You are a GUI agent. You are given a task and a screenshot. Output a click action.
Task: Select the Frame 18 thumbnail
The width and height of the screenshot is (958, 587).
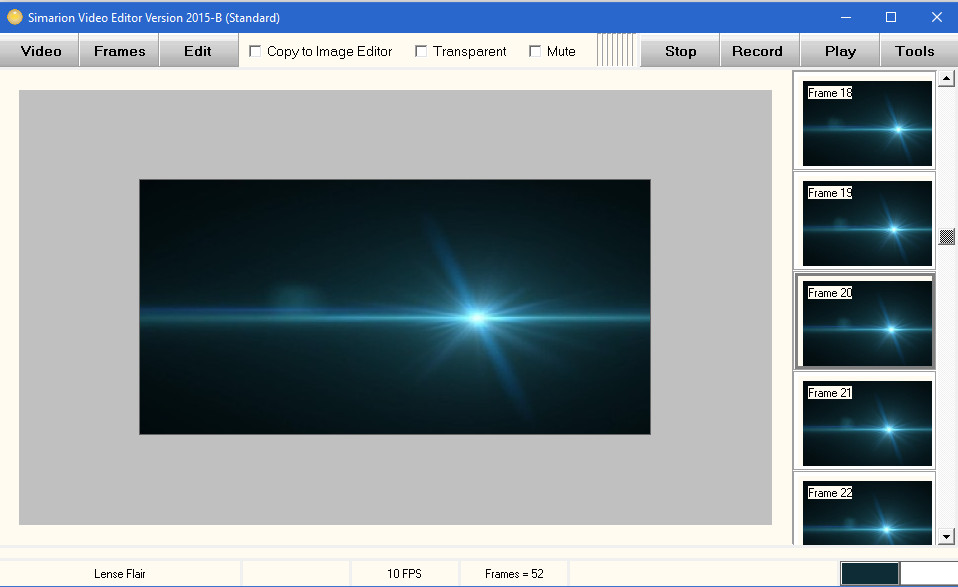(x=865, y=121)
